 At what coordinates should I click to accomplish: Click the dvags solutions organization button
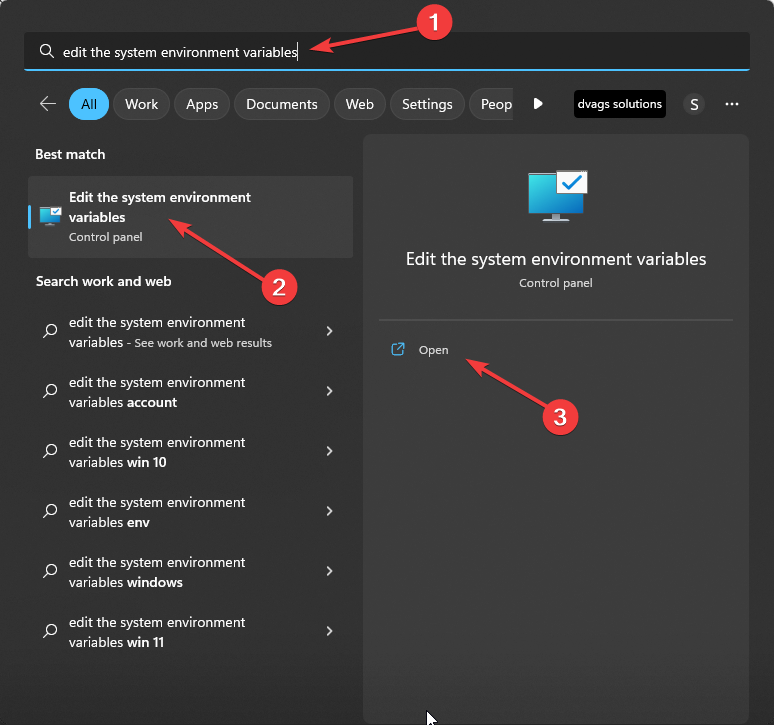[619, 104]
